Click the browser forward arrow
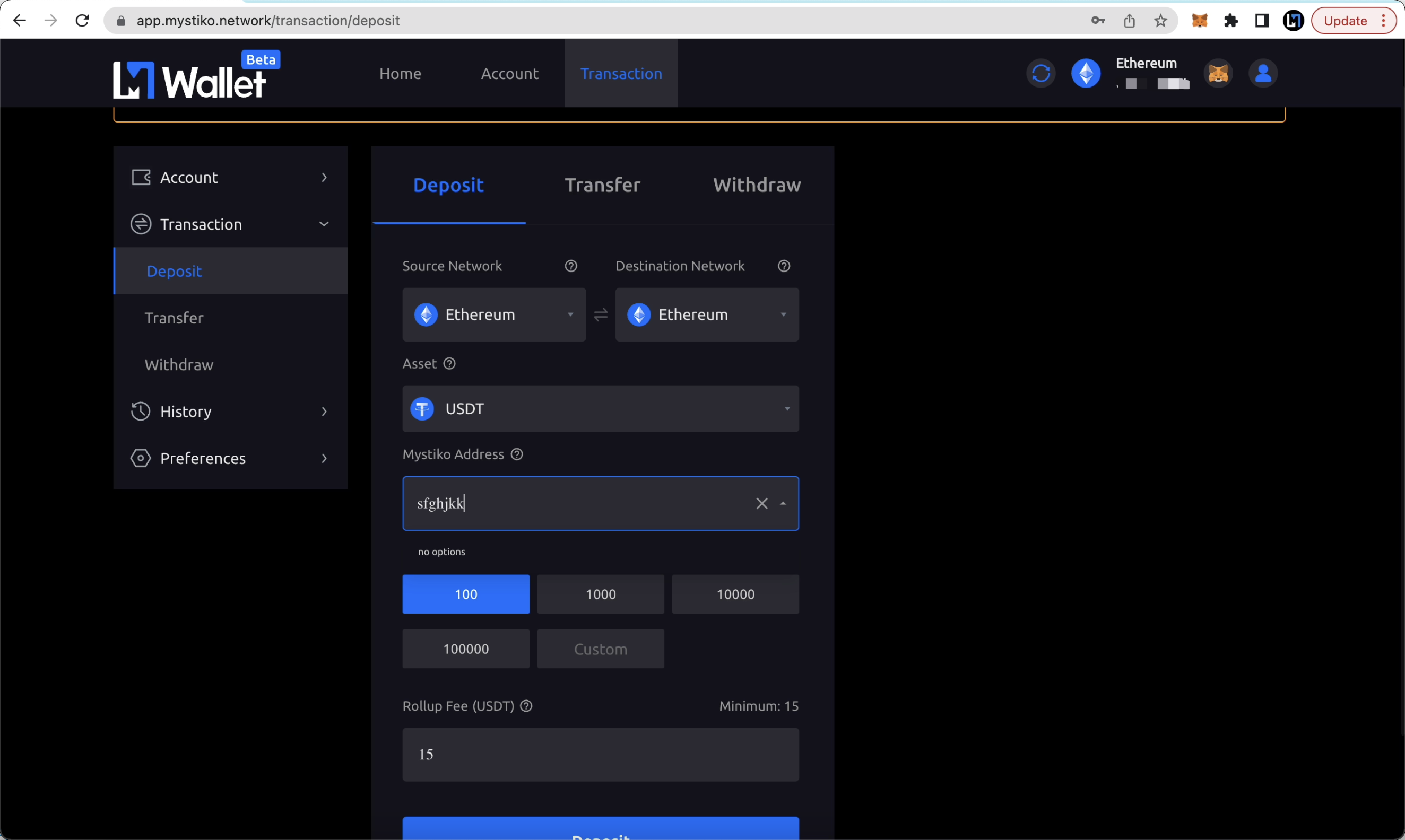 pyautogui.click(x=51, y=21)
